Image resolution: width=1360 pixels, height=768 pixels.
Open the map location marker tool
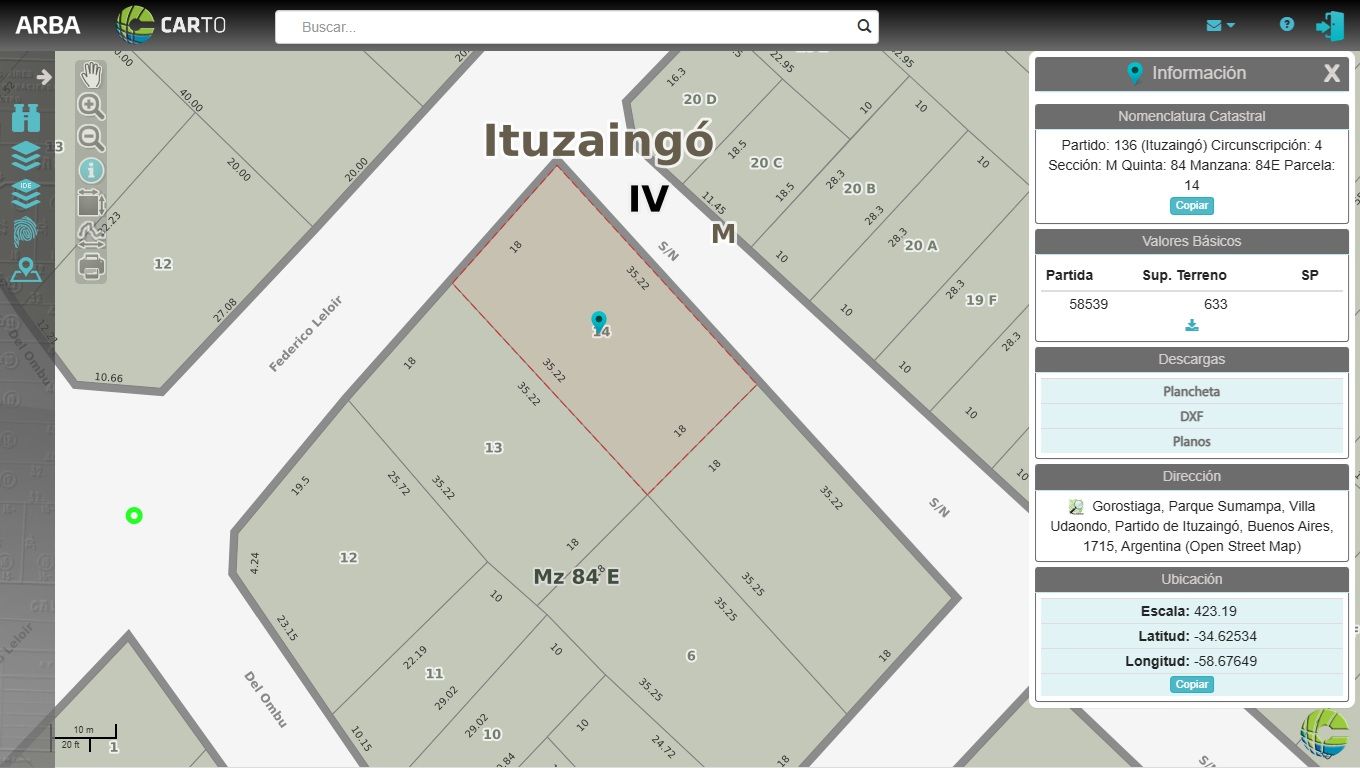pyautogui.click(x=26, y=270)
